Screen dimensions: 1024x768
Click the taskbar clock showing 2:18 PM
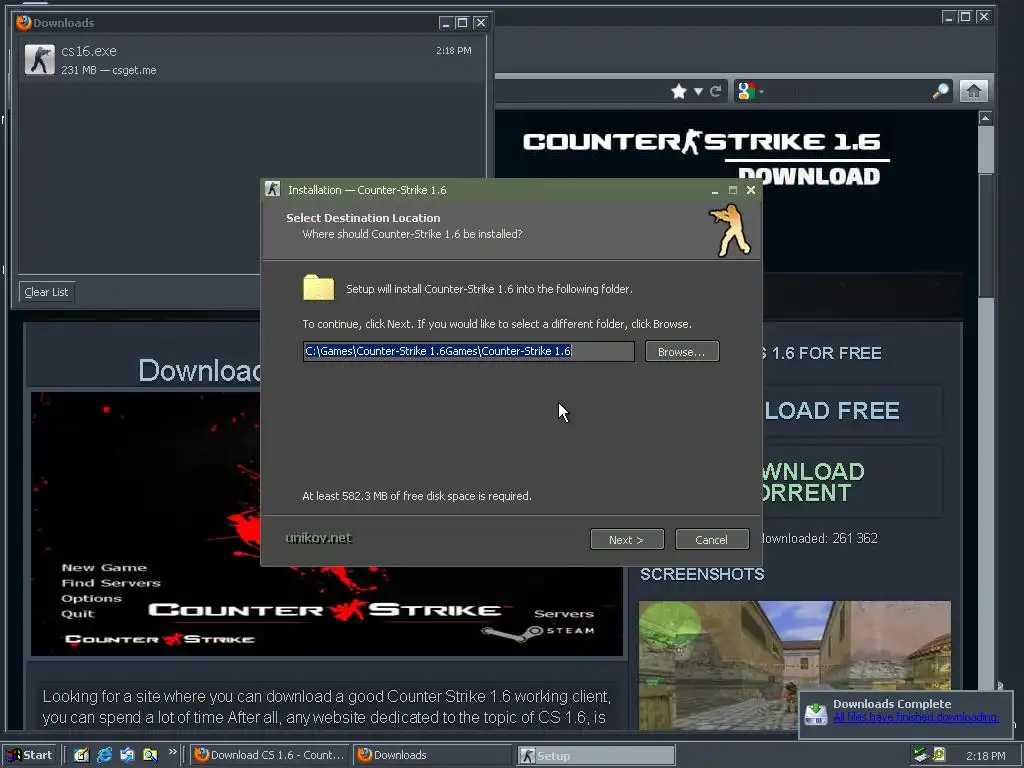click(985, 756)
